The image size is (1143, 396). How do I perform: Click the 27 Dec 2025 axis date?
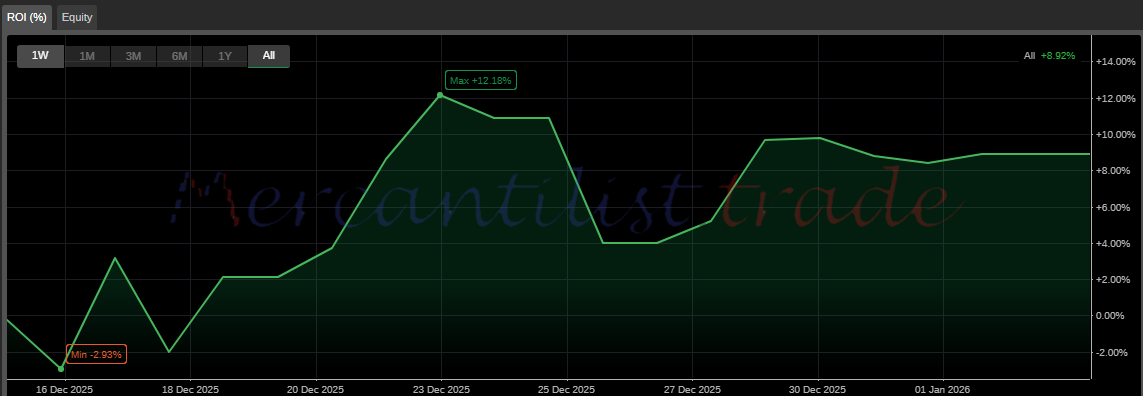pos(693,389)
